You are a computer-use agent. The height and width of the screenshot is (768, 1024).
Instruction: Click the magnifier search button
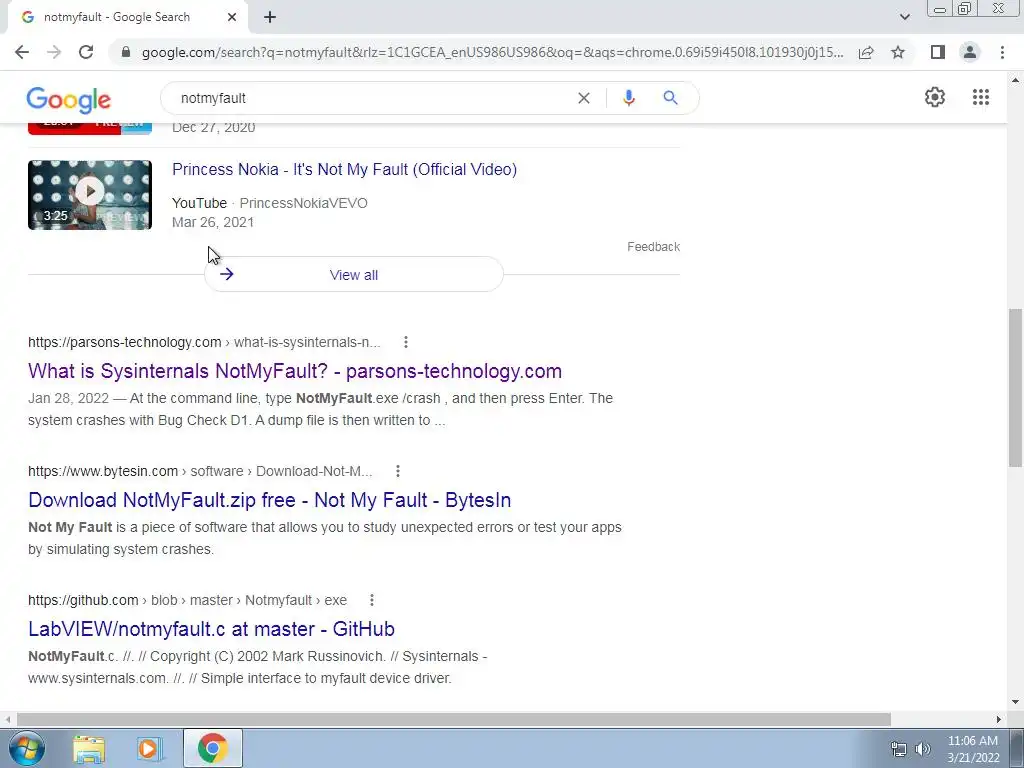click(670, 98)
